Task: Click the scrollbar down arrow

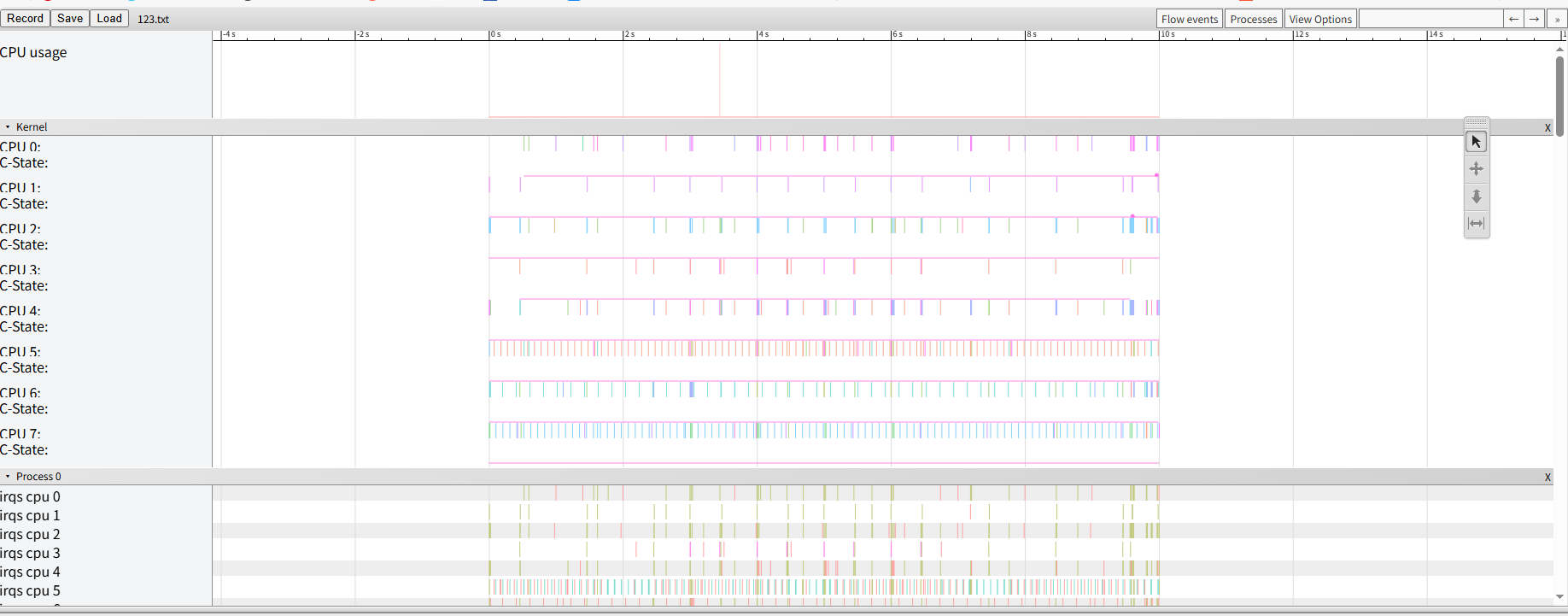Action: pos(1559,597)
